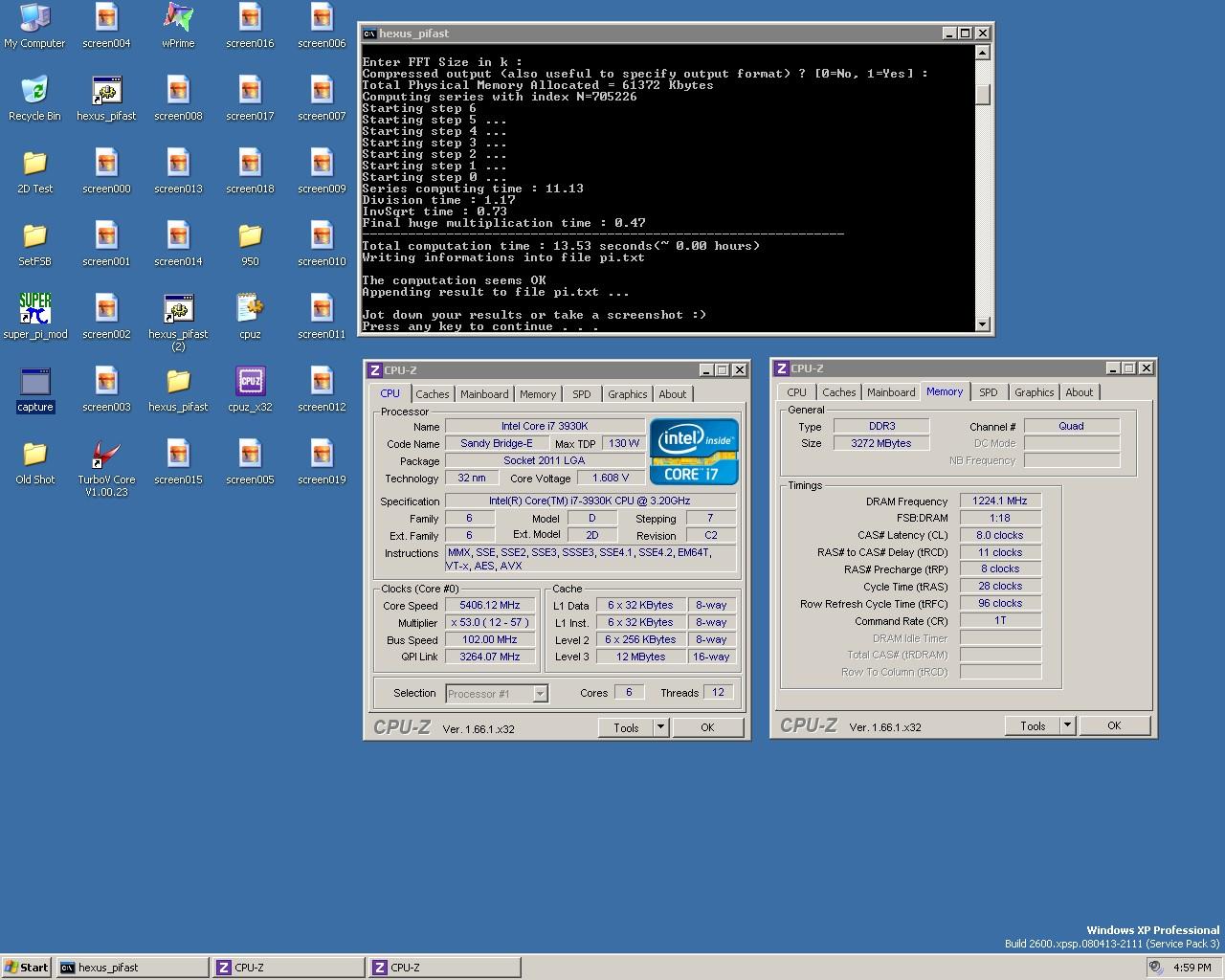Open SPD tab in right CPU-Z

click(x=988, y=392)
